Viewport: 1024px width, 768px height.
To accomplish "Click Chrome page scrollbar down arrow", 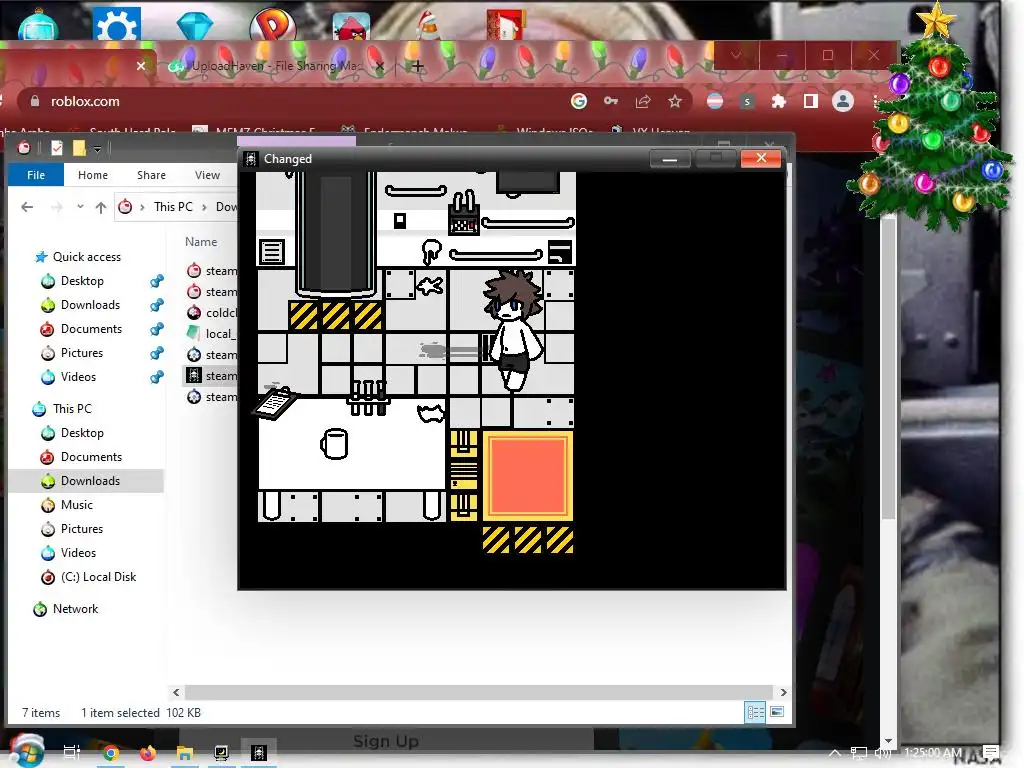I will (x=888, y=741).
